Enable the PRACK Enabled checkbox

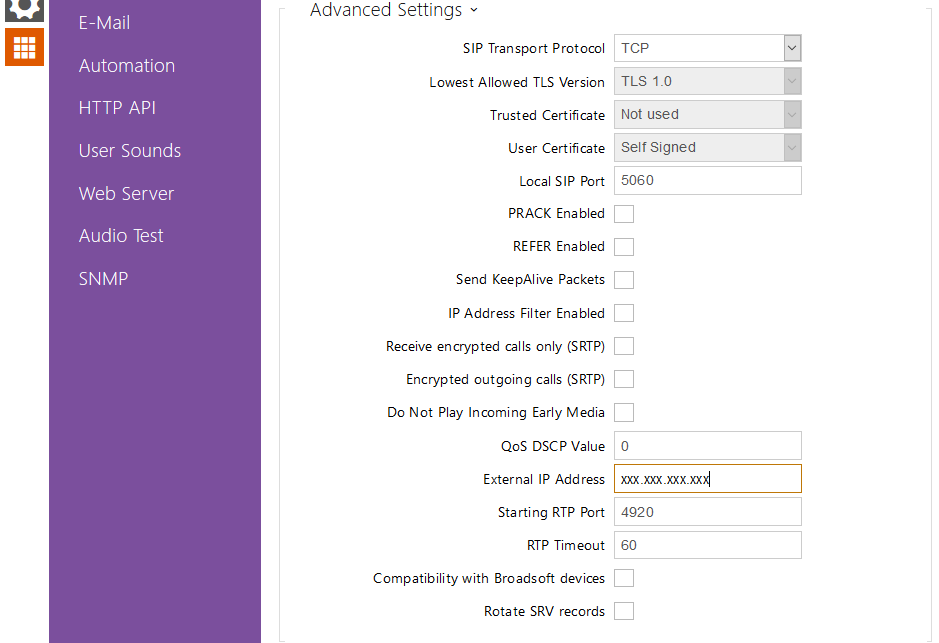[x=624, y=214]
